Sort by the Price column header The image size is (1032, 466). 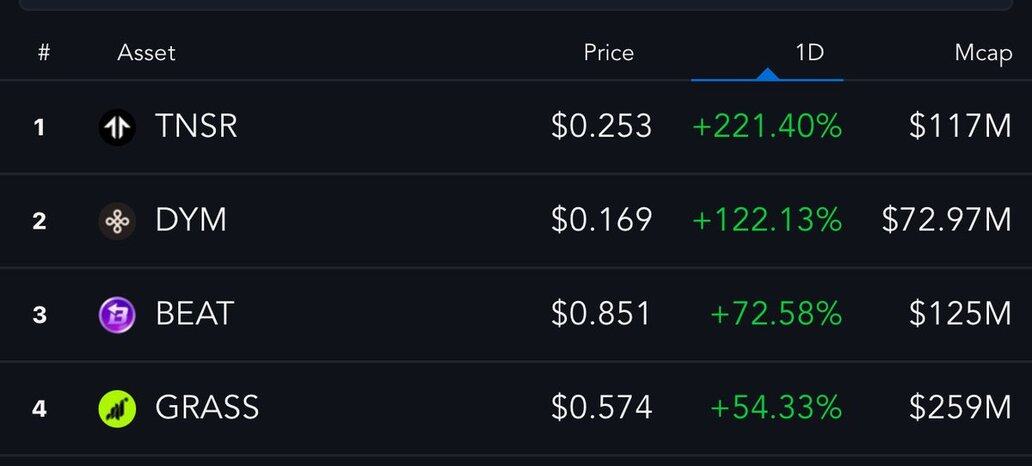click(608, 53)
